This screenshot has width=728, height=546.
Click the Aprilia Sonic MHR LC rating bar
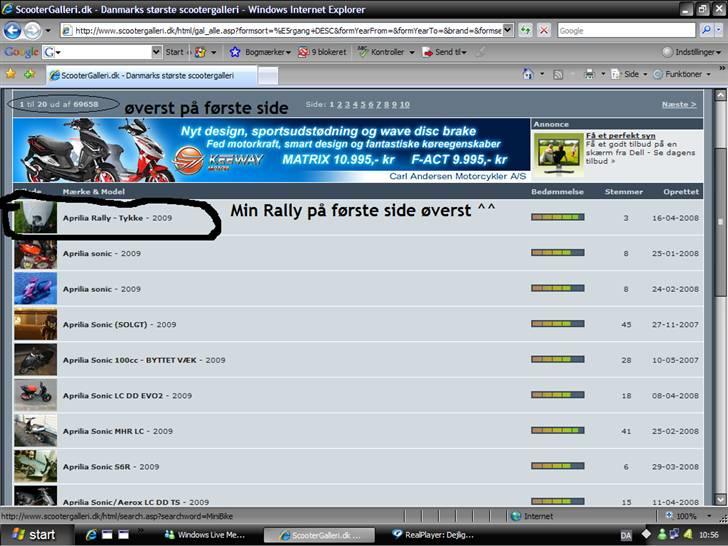coord(557,432)
